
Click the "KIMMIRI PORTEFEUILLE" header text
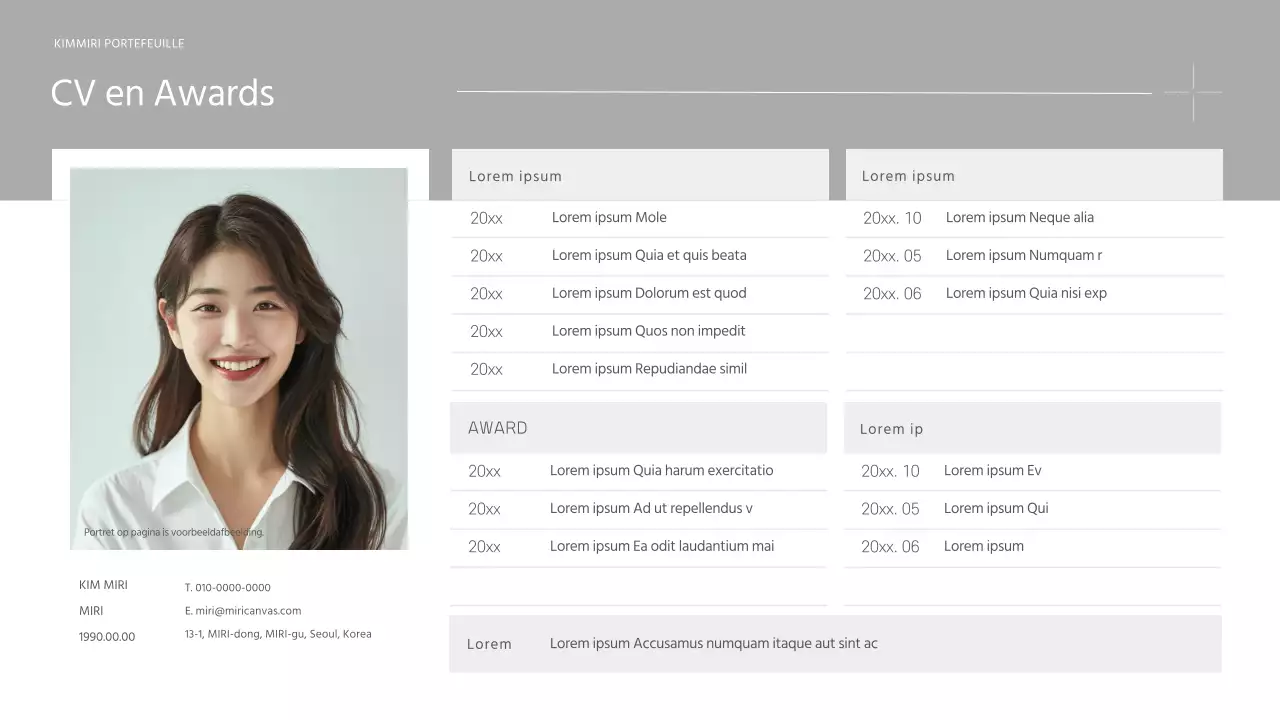click(x=119, y=43)
